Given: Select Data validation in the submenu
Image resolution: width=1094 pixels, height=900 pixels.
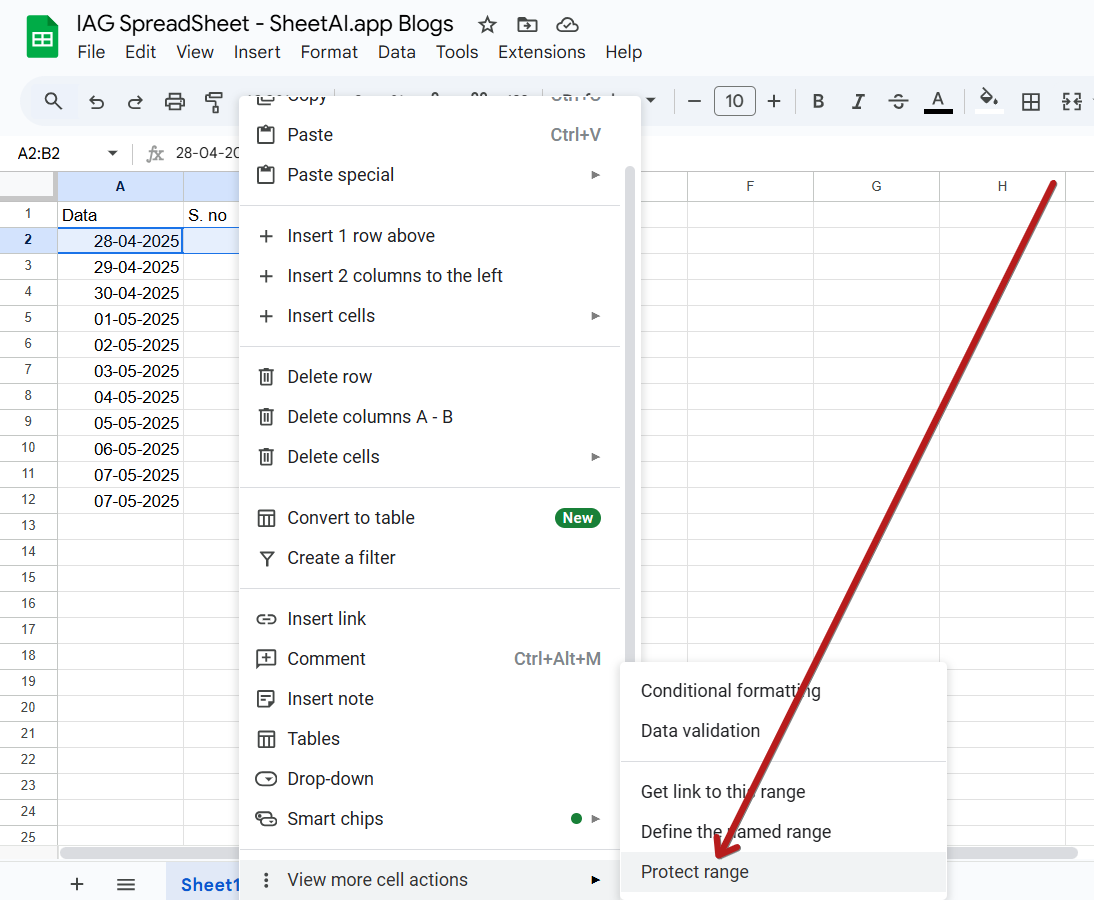Looking at the screenshot, I should coord(784,731).
